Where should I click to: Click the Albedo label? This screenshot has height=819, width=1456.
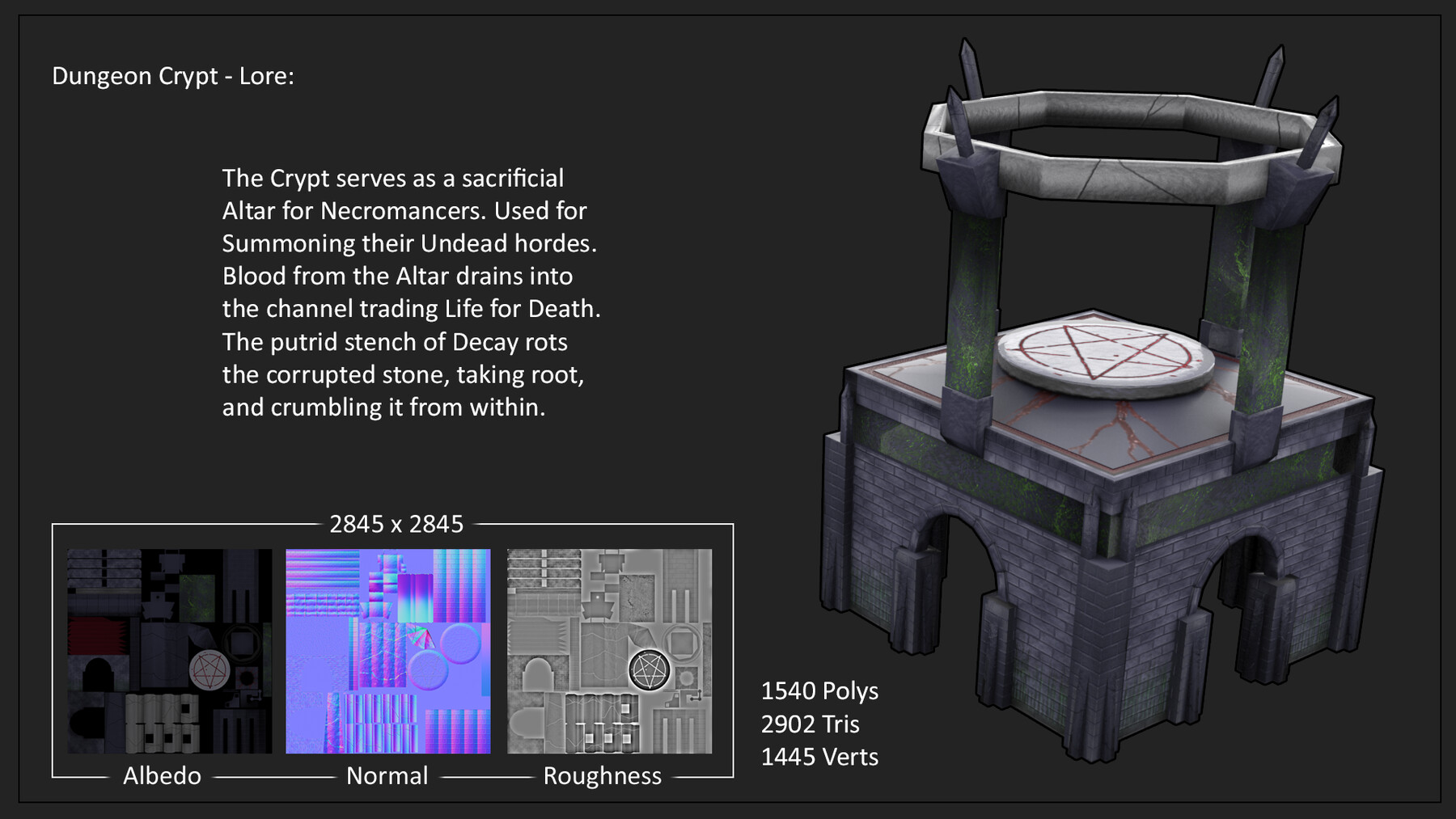pyautogui.click(x=162, y=776)
